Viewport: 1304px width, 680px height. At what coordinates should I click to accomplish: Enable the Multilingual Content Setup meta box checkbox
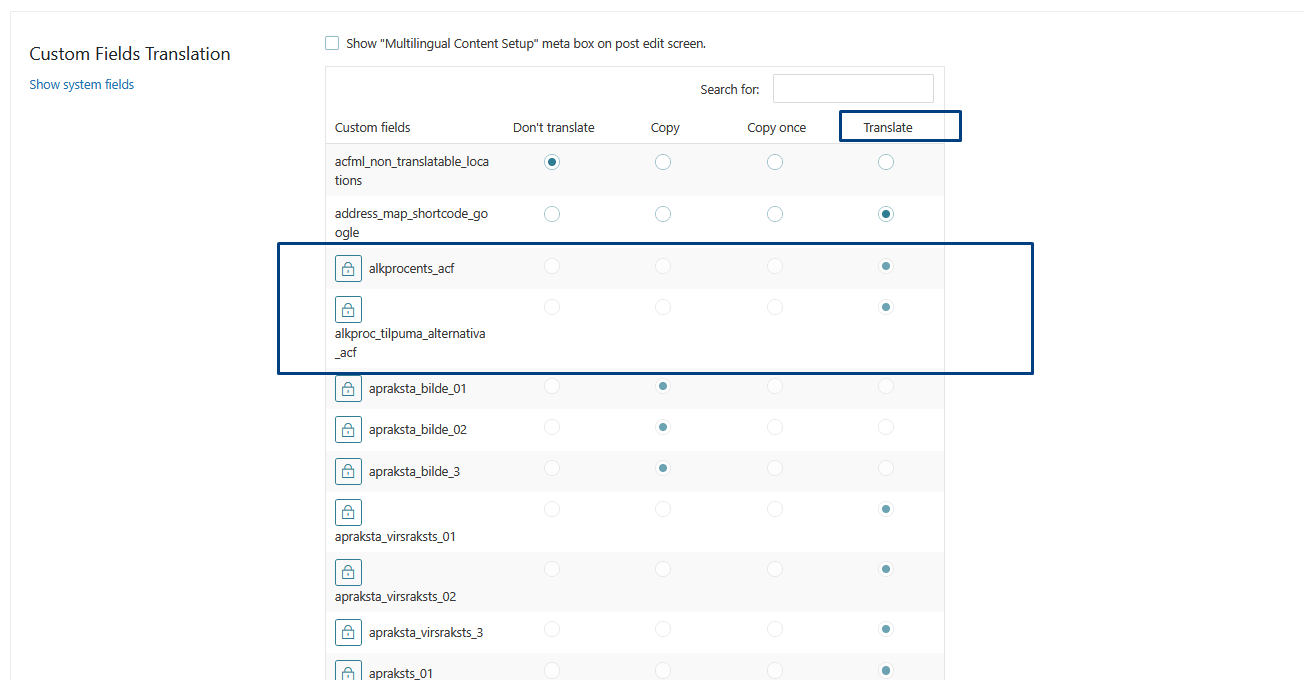[332, 43]
